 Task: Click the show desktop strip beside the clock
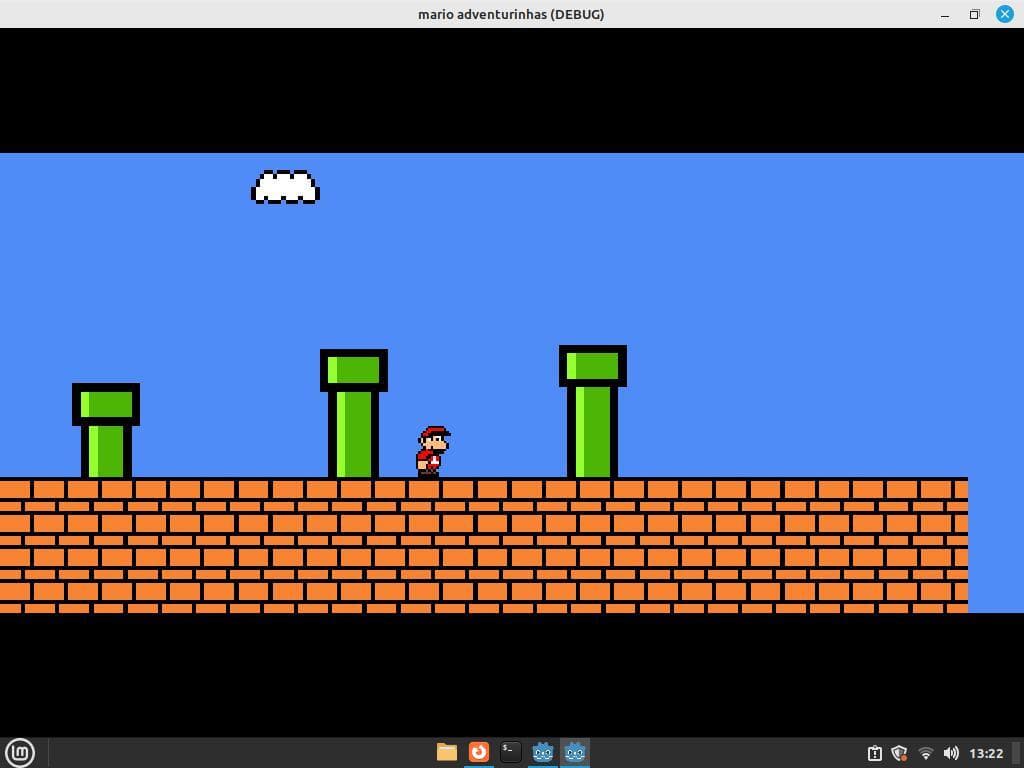[x=1017, y=753]
